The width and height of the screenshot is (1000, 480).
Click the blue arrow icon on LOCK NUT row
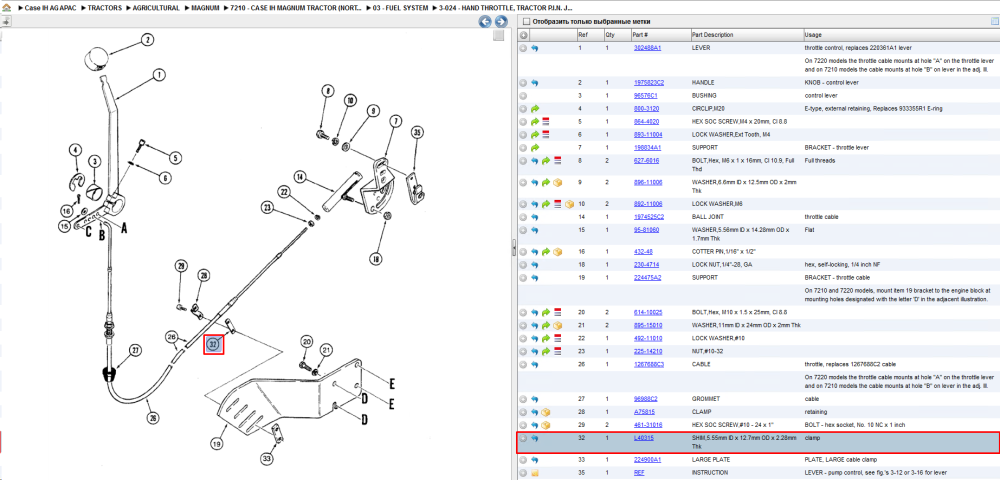tap(534, 265)
